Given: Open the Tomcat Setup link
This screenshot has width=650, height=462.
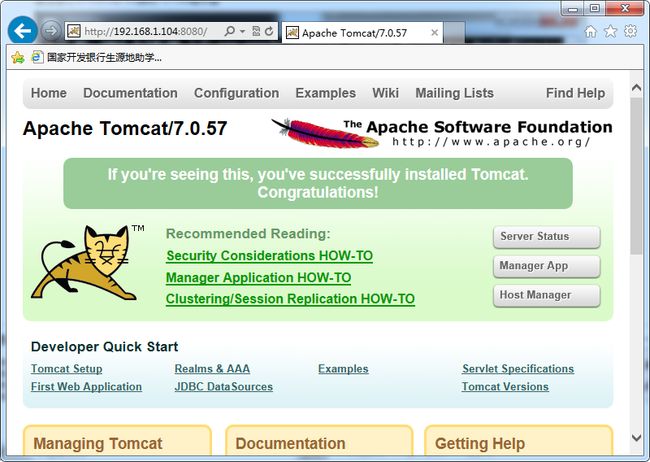Looking at the screenshot, I should [x=66, y=369].
